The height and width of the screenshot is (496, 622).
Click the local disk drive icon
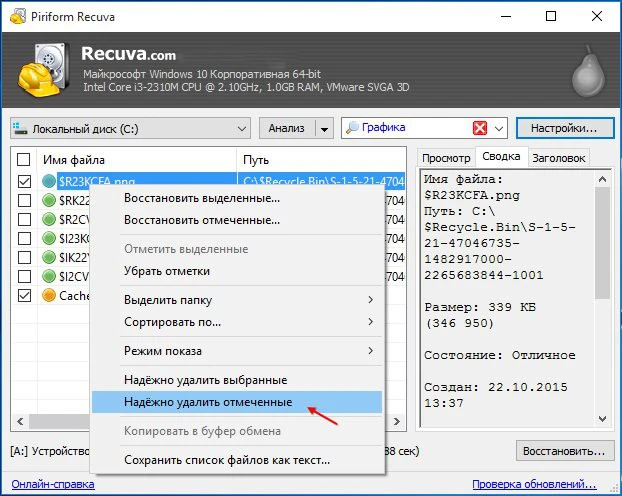tap(20, 129)
